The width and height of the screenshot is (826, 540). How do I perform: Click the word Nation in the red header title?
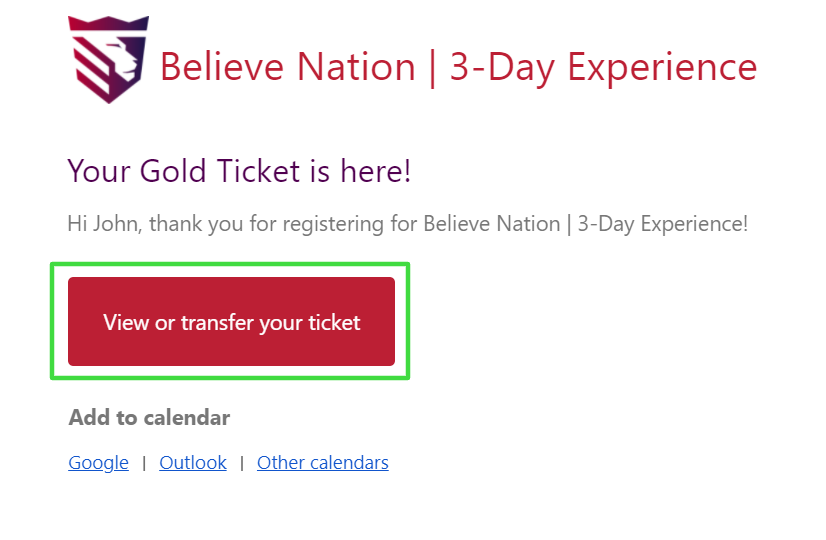coord(356,67)
